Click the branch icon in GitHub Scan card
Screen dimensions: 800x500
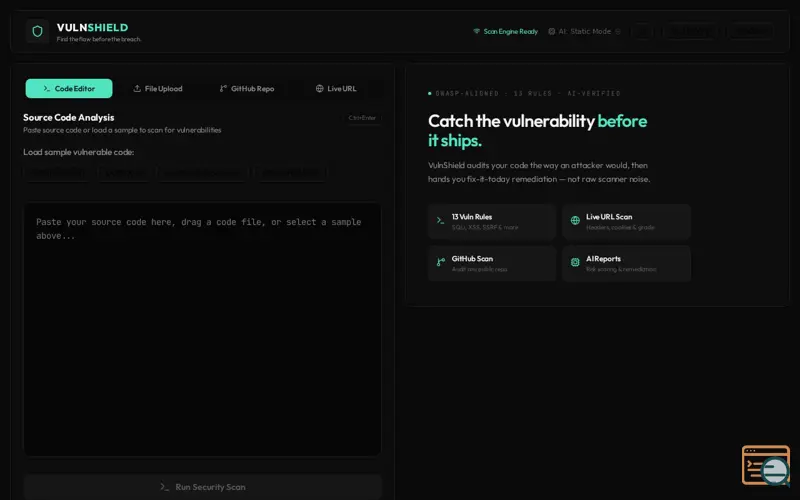440,262
